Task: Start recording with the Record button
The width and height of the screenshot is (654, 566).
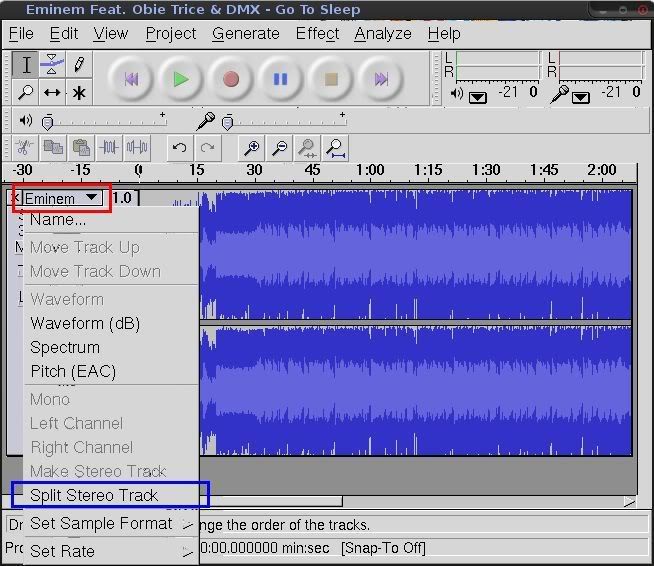Action: (231, 79)
